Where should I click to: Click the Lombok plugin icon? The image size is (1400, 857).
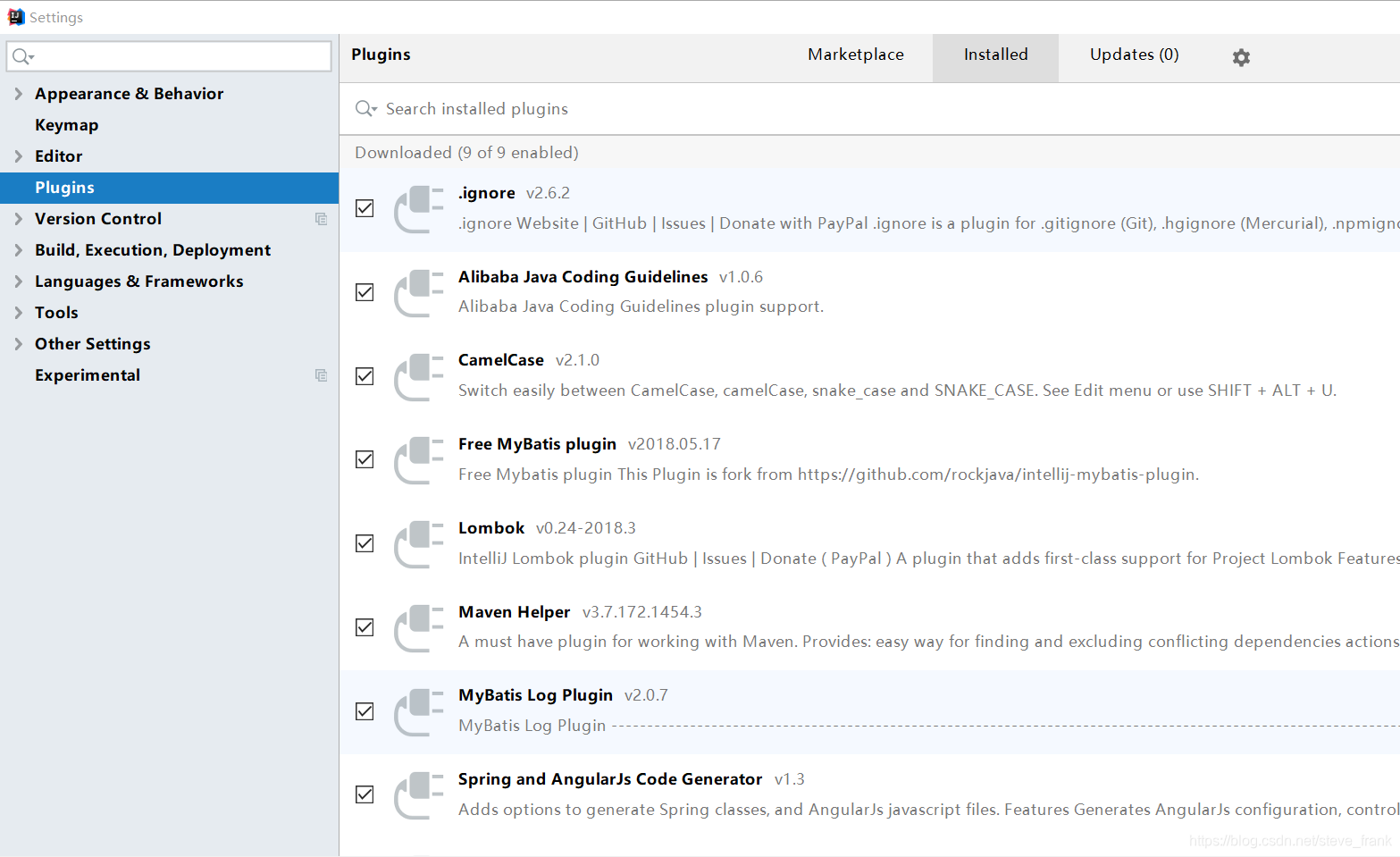point(419,544)
